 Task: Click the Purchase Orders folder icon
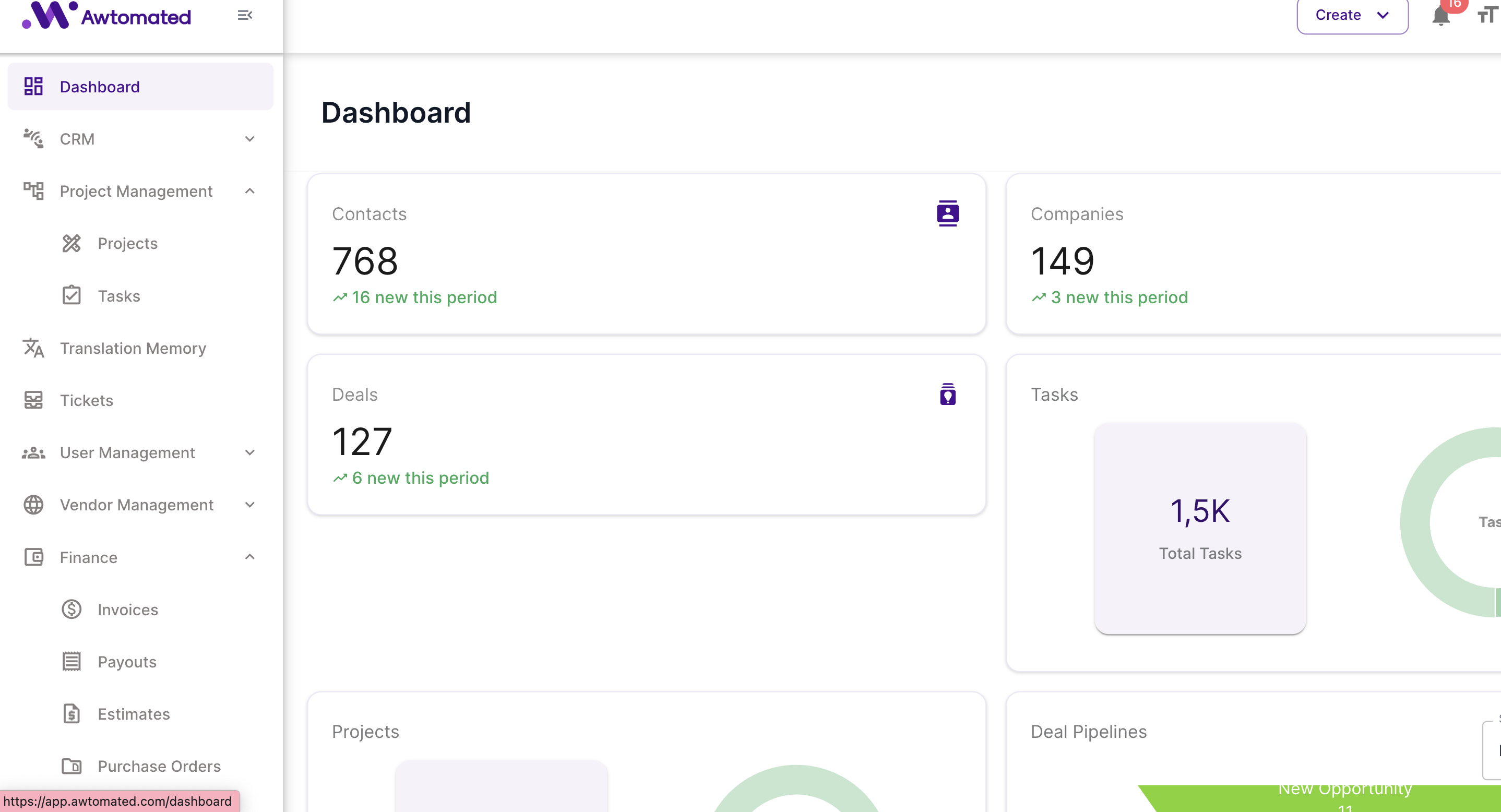(x=71, y=766)
